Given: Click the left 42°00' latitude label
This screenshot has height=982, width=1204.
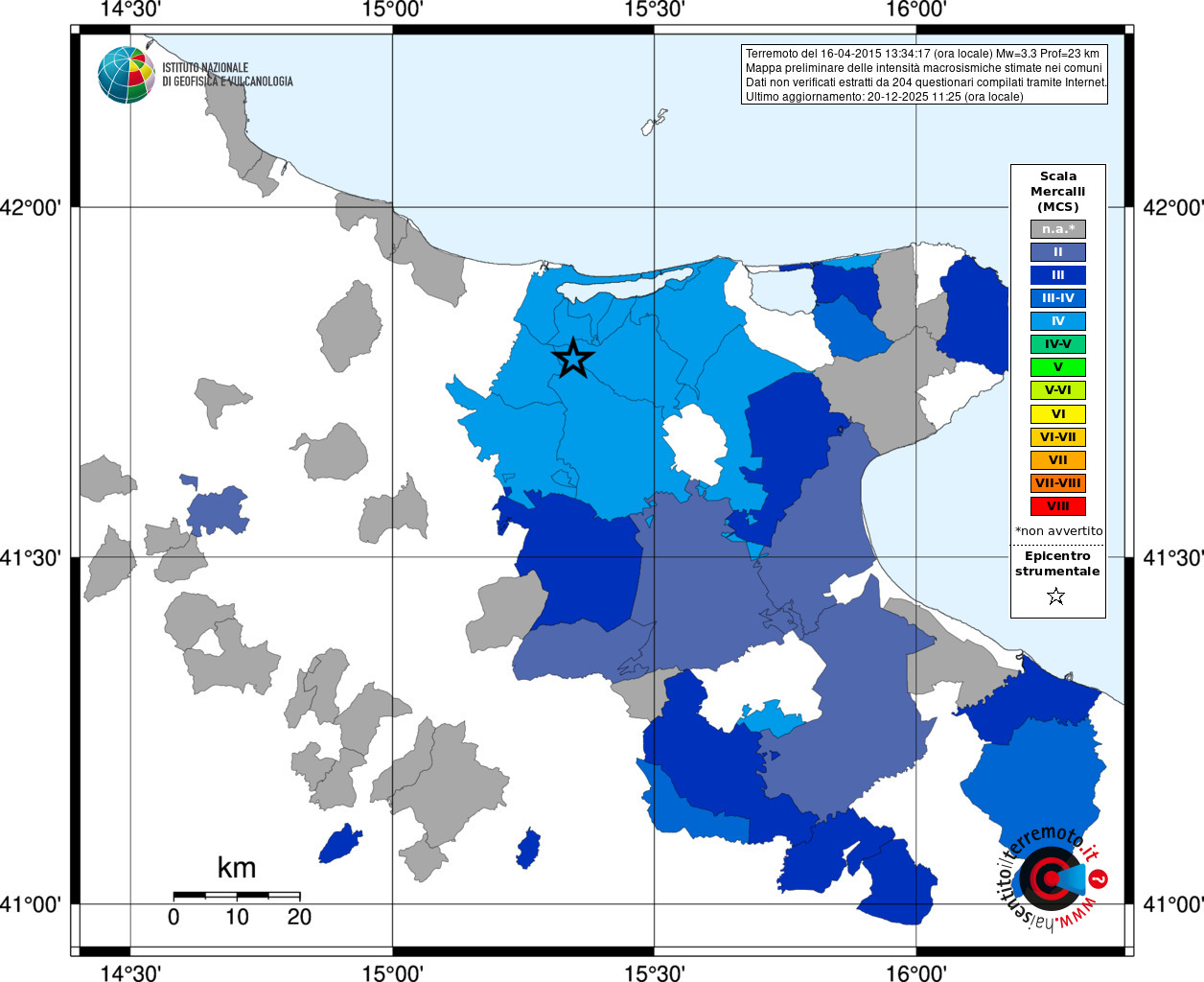Looking at the screenshot, I should click(x=31, y=207).
